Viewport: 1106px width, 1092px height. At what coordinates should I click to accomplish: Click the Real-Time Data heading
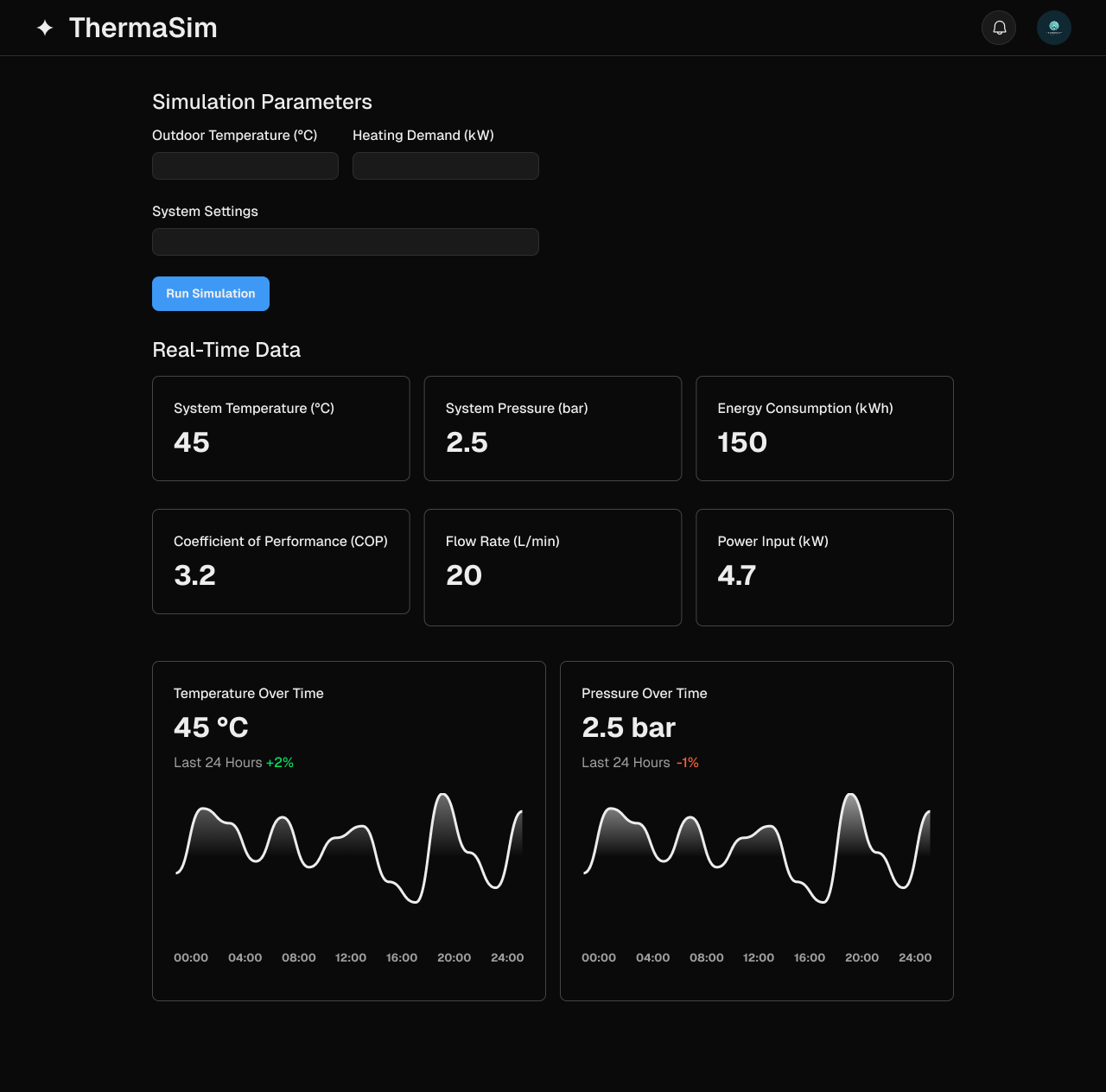pos(226,350)
